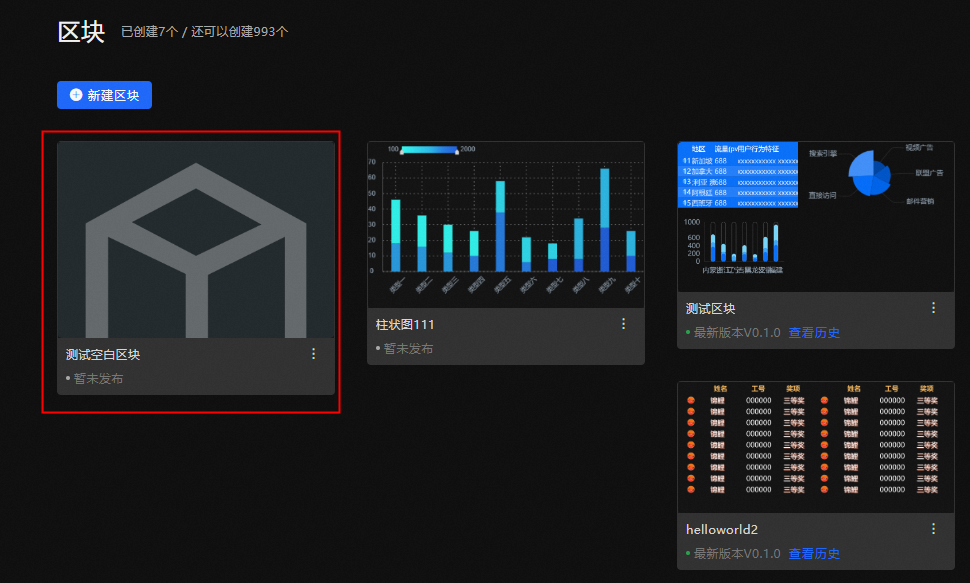Viewport: 970px width, 583px height.
Task: Open the helloworld2 table thumbnail
Action: point(816,447)
